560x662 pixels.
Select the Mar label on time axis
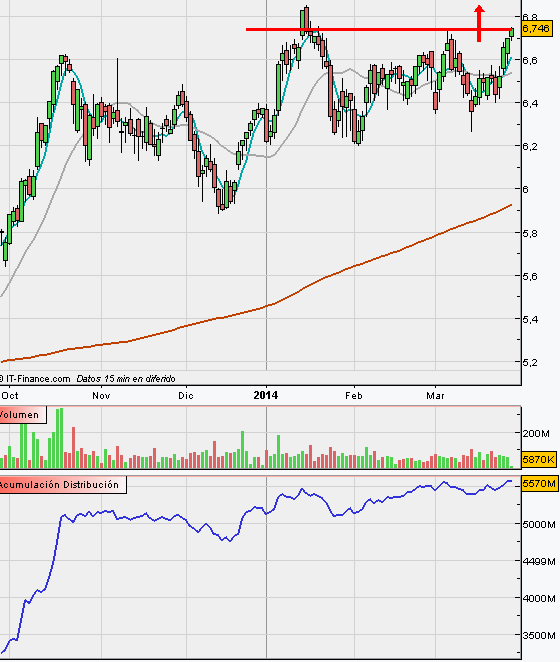coord(435,396)
